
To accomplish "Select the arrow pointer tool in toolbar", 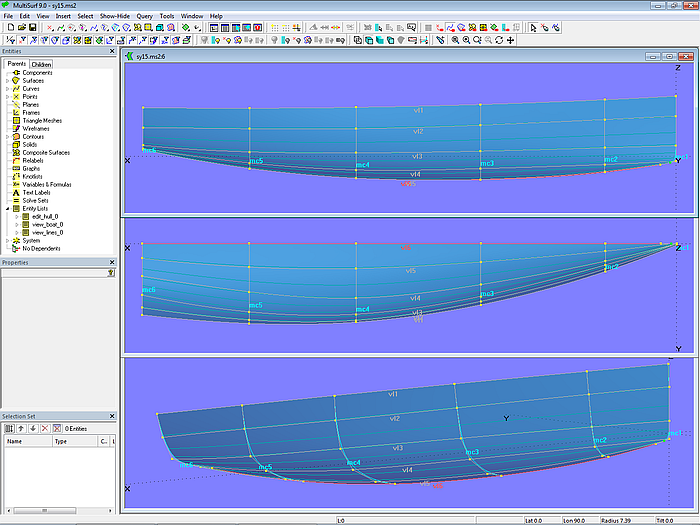I will (533, 27).
